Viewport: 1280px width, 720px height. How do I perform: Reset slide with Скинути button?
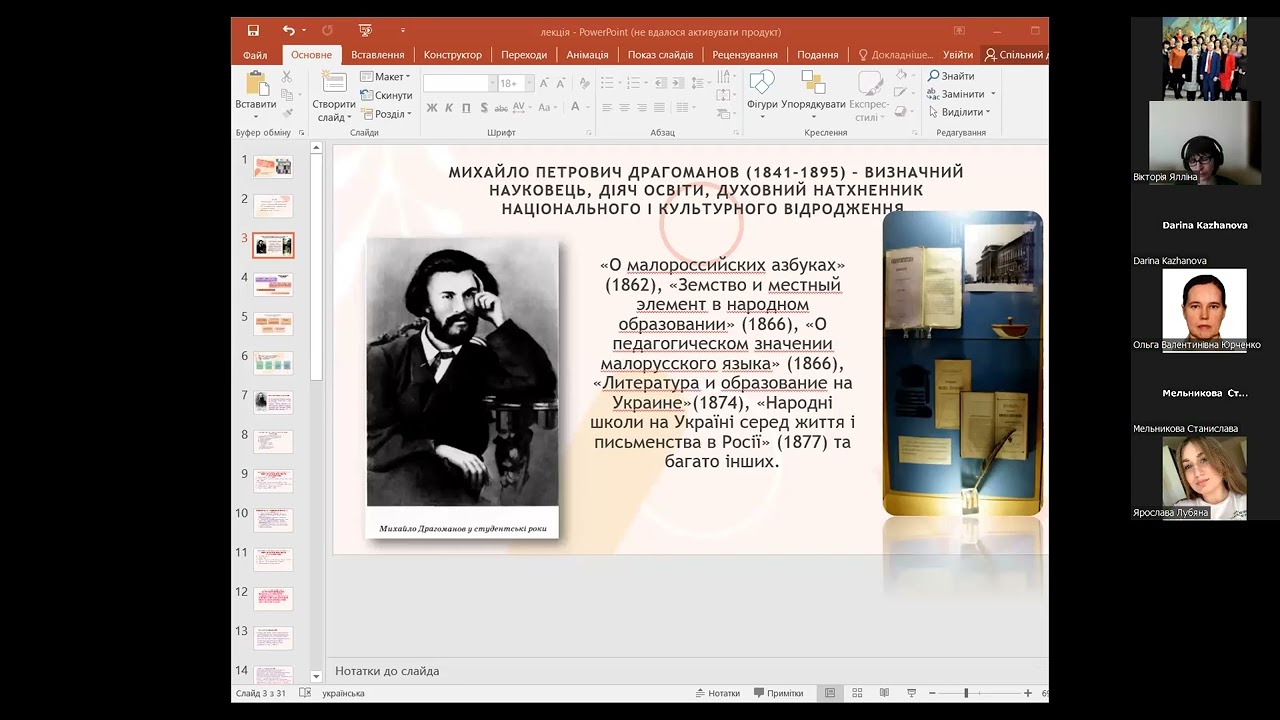coord(386,95)
